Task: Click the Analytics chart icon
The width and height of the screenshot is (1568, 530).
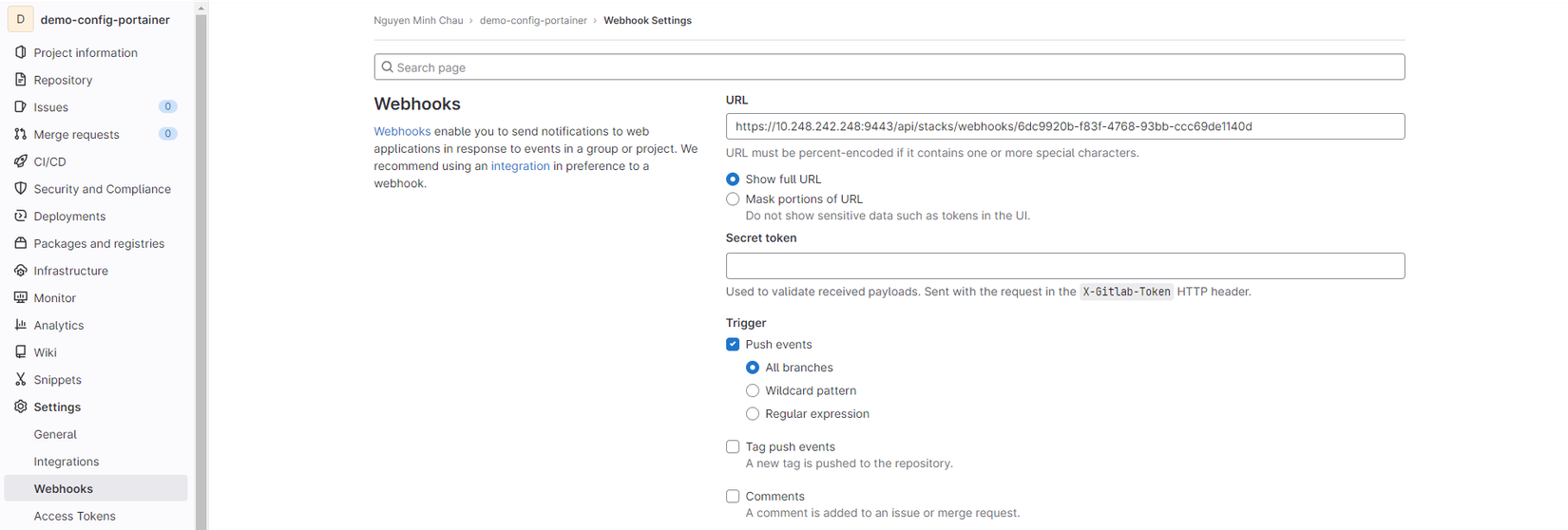Action: coord(21,325)
